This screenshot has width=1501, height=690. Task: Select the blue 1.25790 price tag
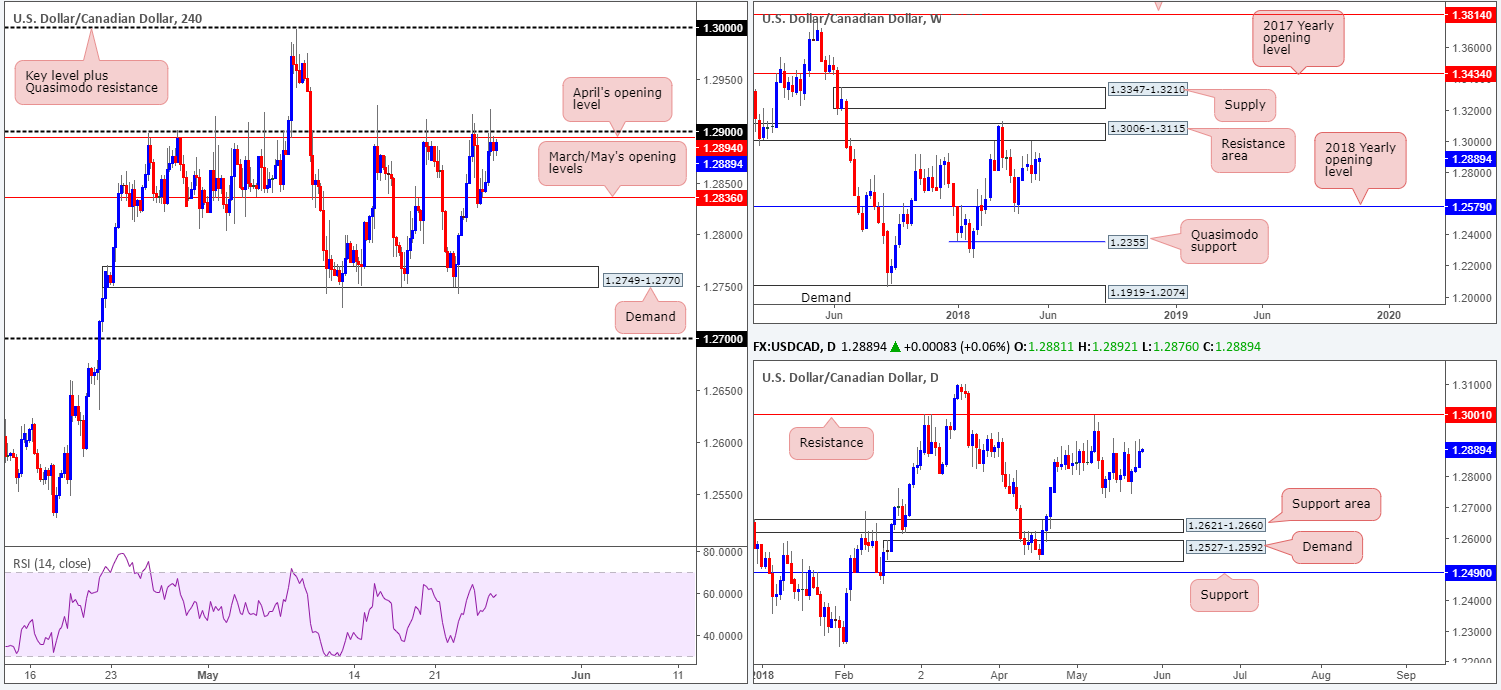pyautogui.click(x=1473, y=206)
